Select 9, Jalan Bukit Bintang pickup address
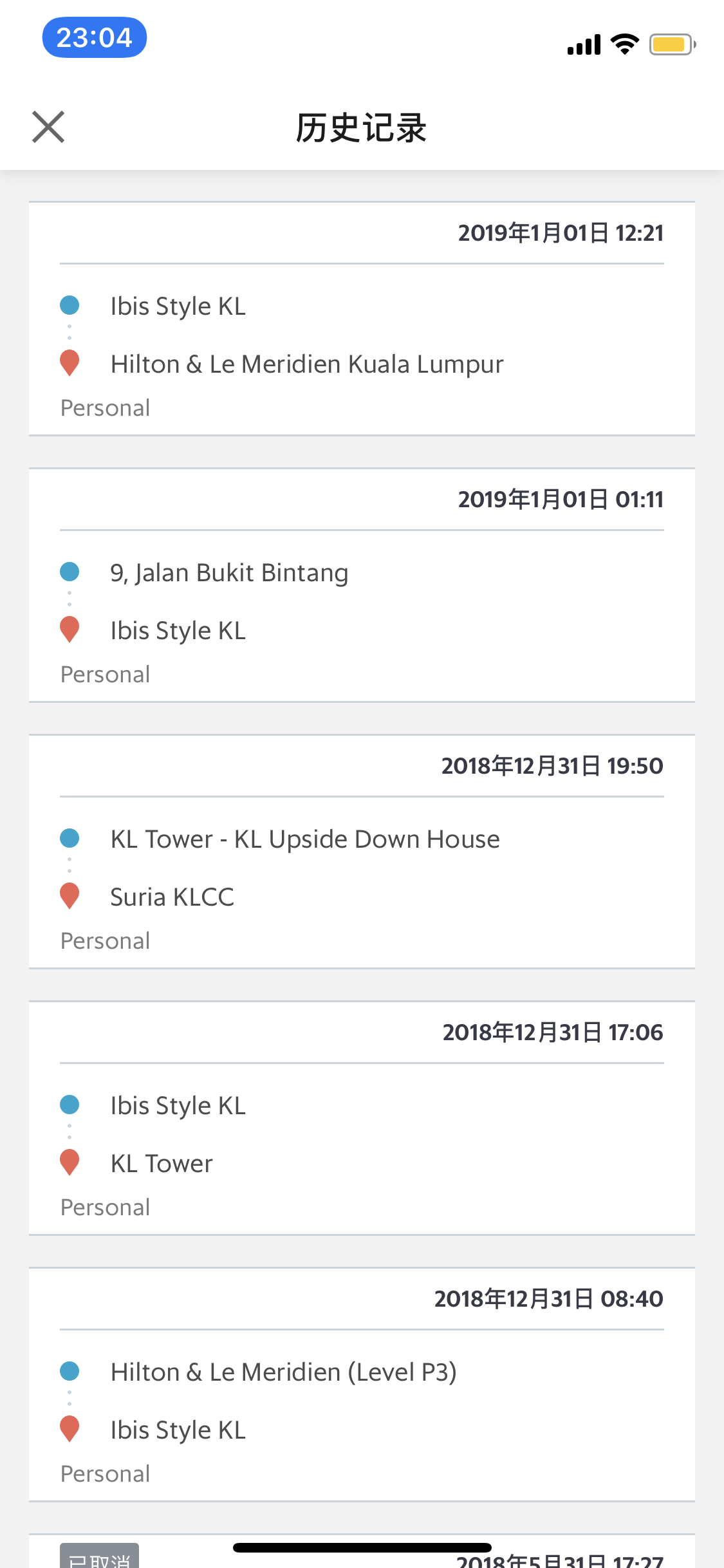The width and height of the screenshot is (724, 1568). (229, 573)
